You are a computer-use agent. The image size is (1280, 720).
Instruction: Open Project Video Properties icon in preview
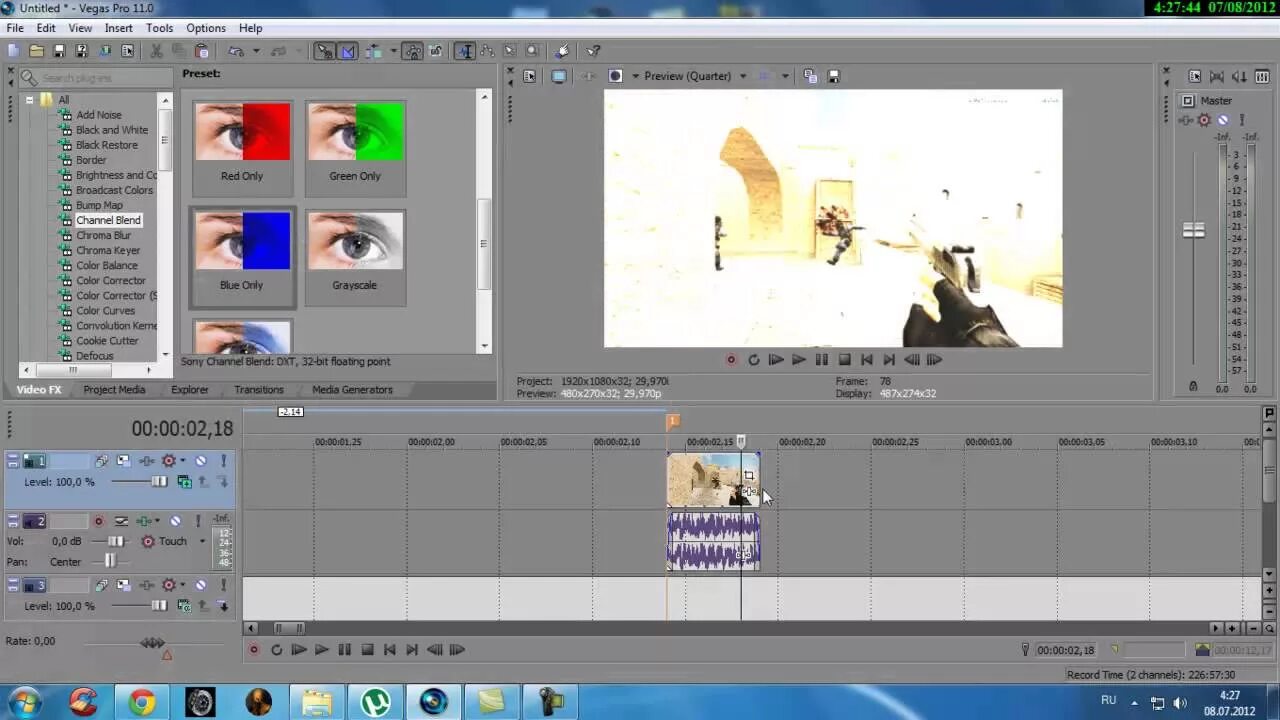(x=530, y=76)
